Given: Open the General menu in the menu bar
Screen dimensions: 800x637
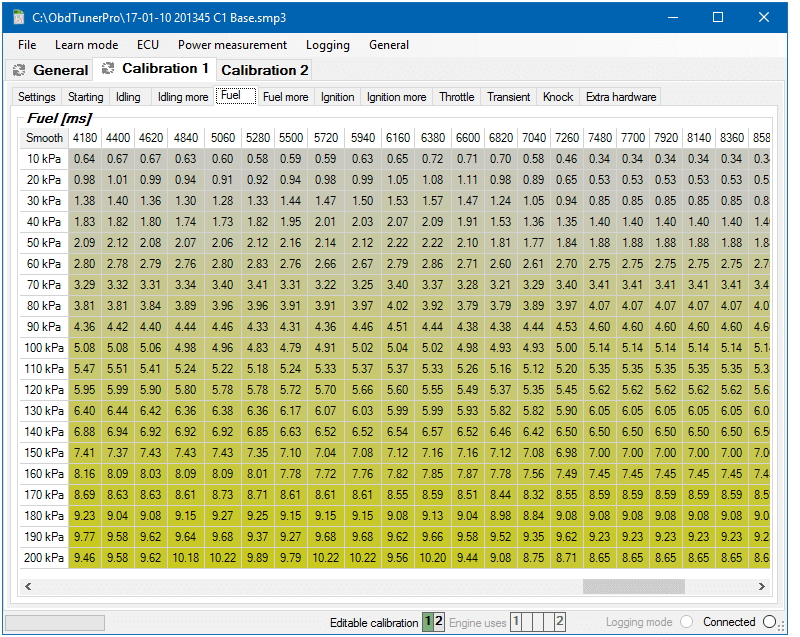Looking at the screenshot, I should 389,45.
